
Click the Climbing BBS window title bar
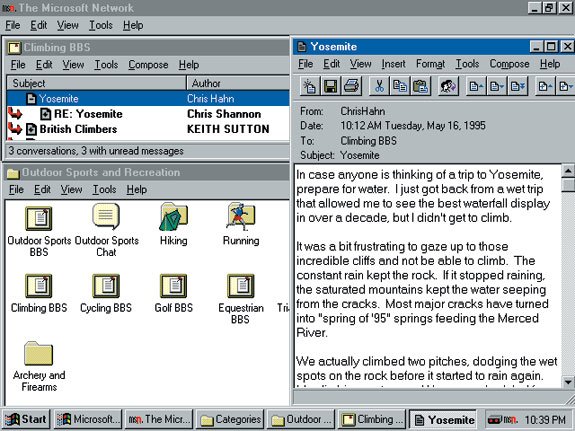147,47
